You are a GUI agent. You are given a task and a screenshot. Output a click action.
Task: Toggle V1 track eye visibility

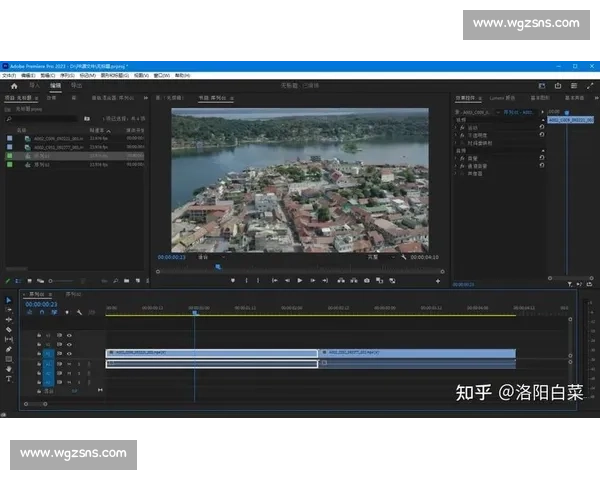(x=69, y=353)
